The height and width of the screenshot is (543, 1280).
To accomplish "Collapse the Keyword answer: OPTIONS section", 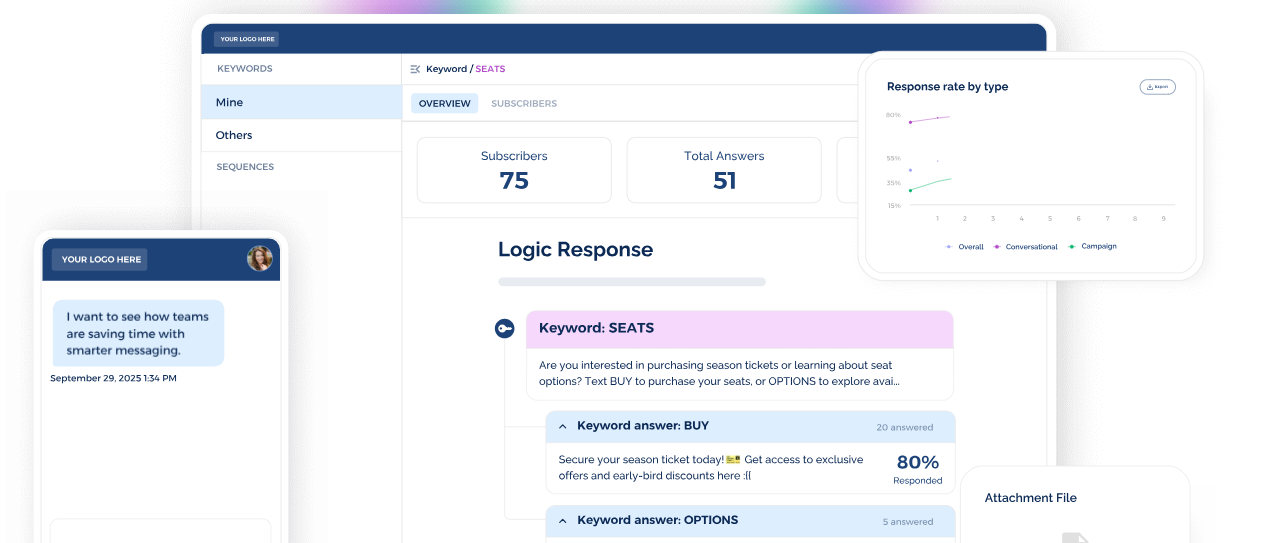I will [x=563, y=520].
